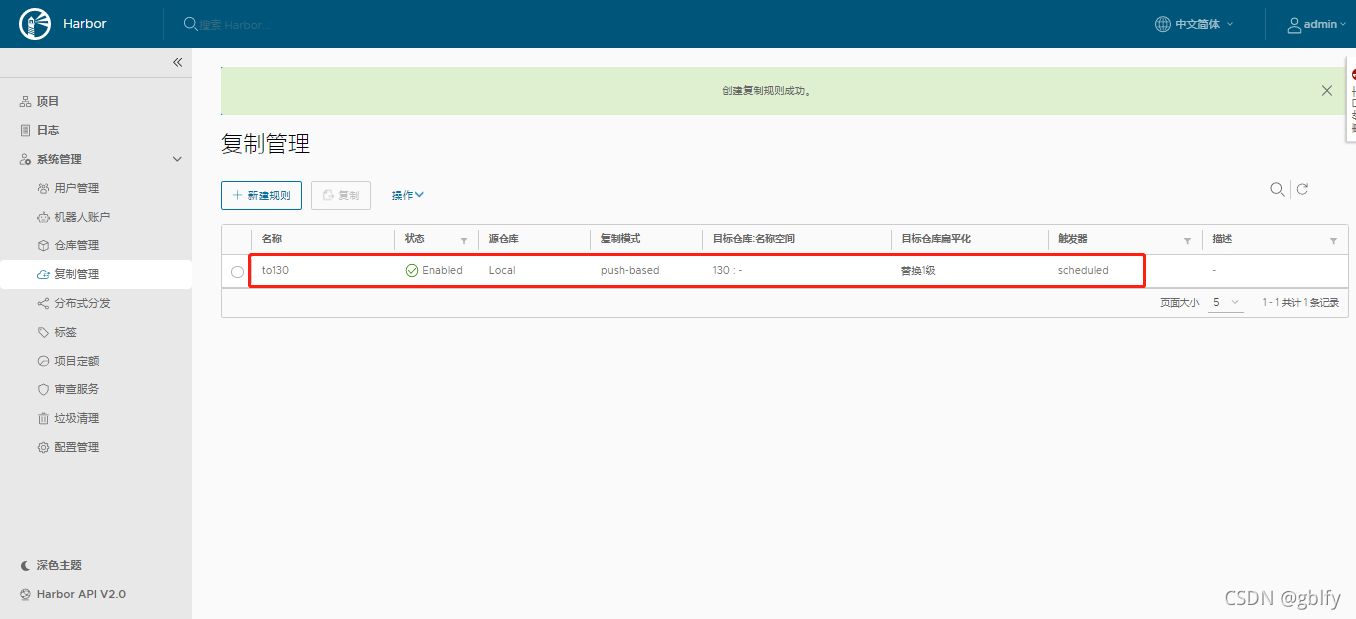Open the 描述 column filter icon
The width and height of the screenshot is (1356, 619).
click(x=1333, y=241)
